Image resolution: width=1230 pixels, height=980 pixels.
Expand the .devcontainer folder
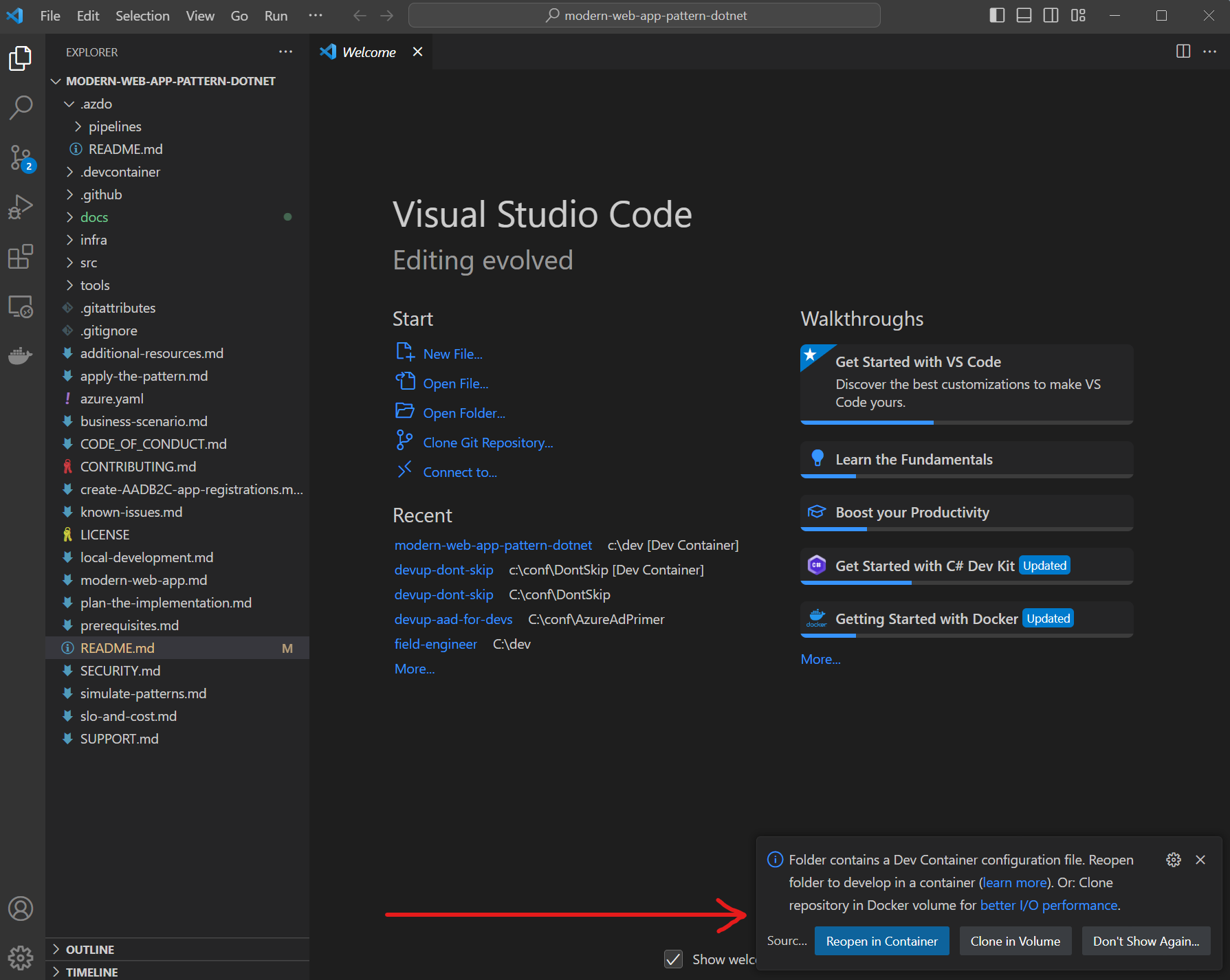[x=120, y=172]
